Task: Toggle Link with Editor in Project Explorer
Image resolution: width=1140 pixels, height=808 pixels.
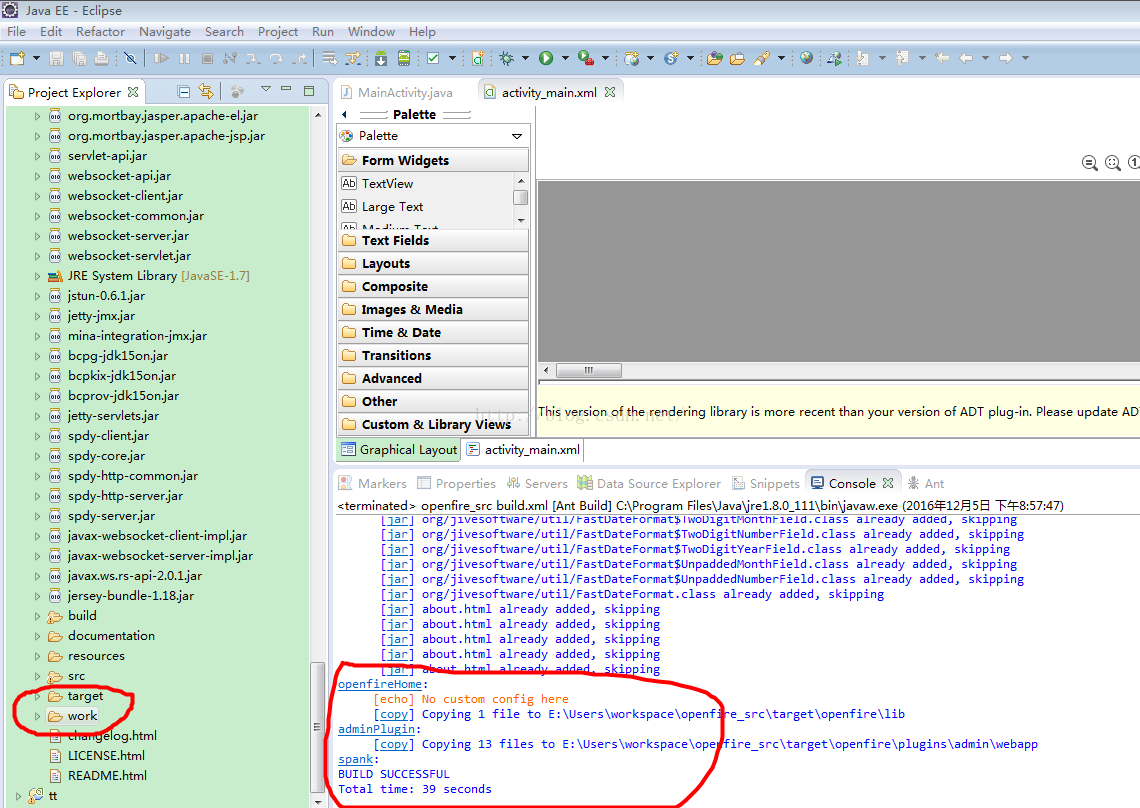Action: (206, 92)
